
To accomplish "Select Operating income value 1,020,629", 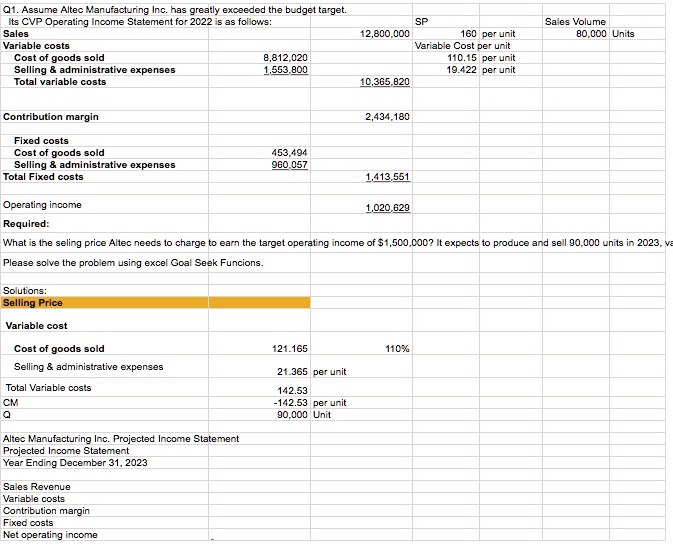I will click(361, 206).
